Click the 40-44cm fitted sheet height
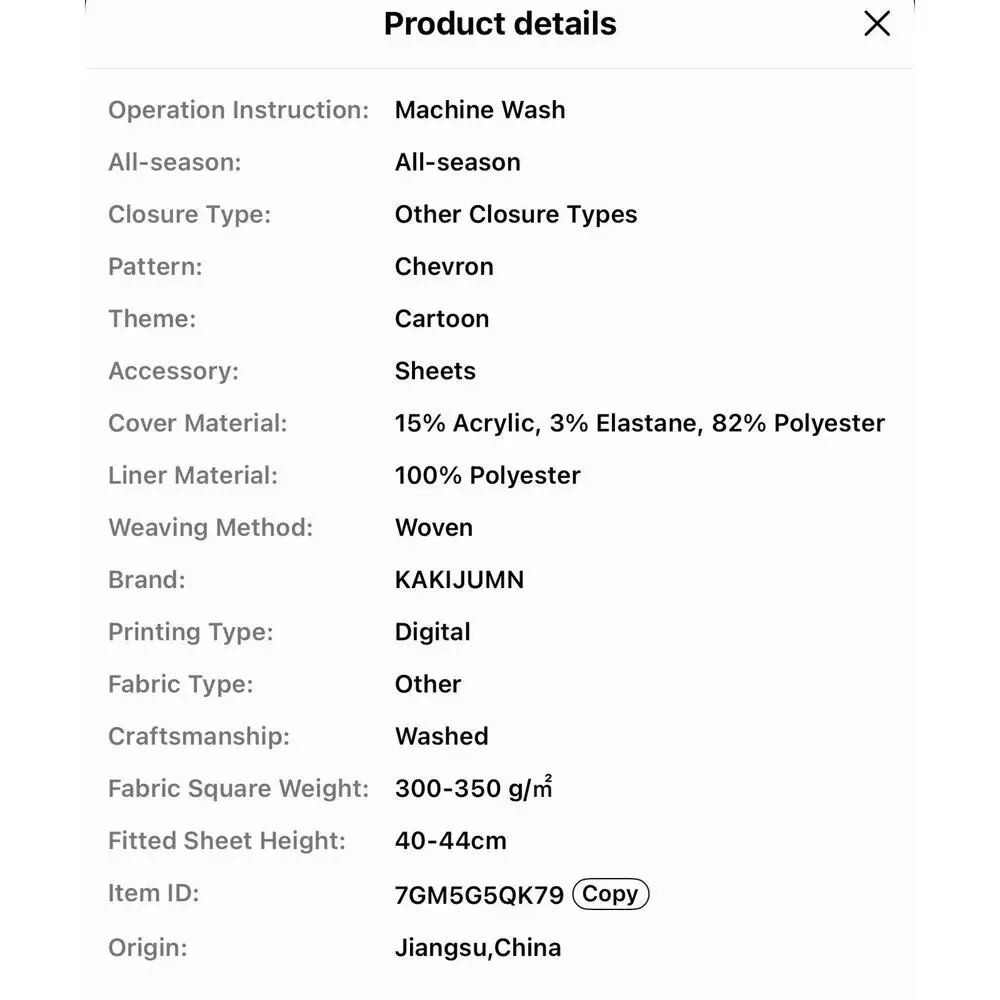Screen dimensions: 1000x1000 pyautogui.click(x=450, y=841)
